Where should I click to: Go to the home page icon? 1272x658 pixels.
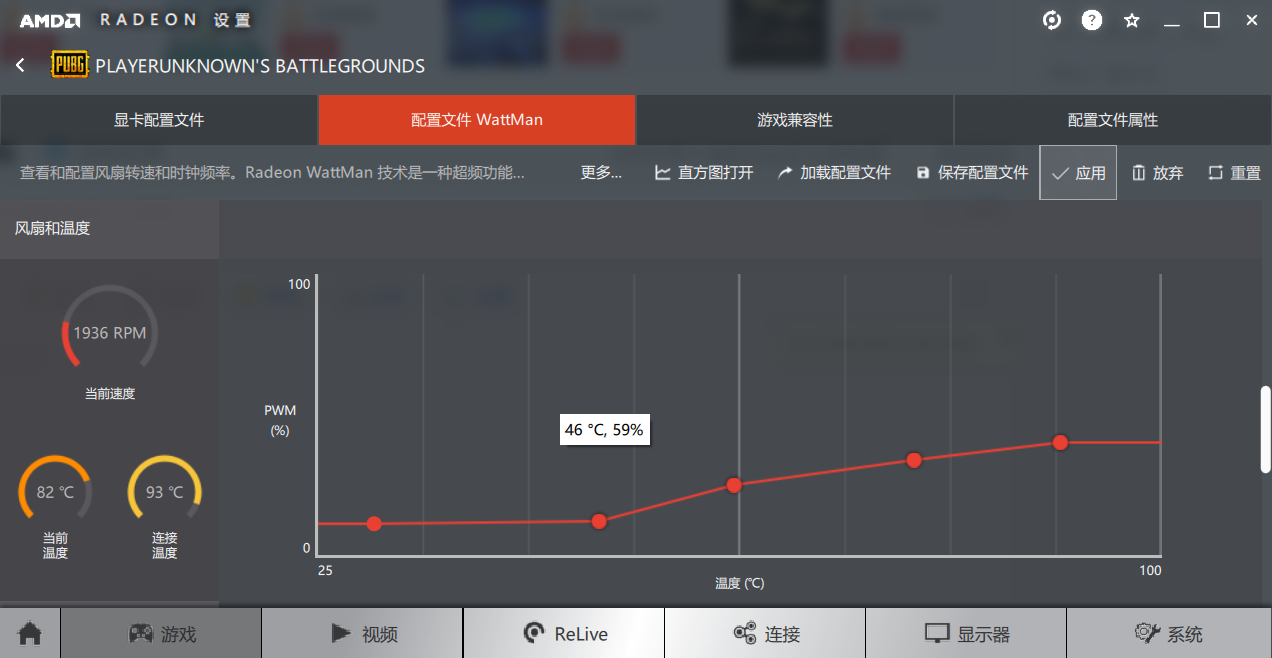30,634
